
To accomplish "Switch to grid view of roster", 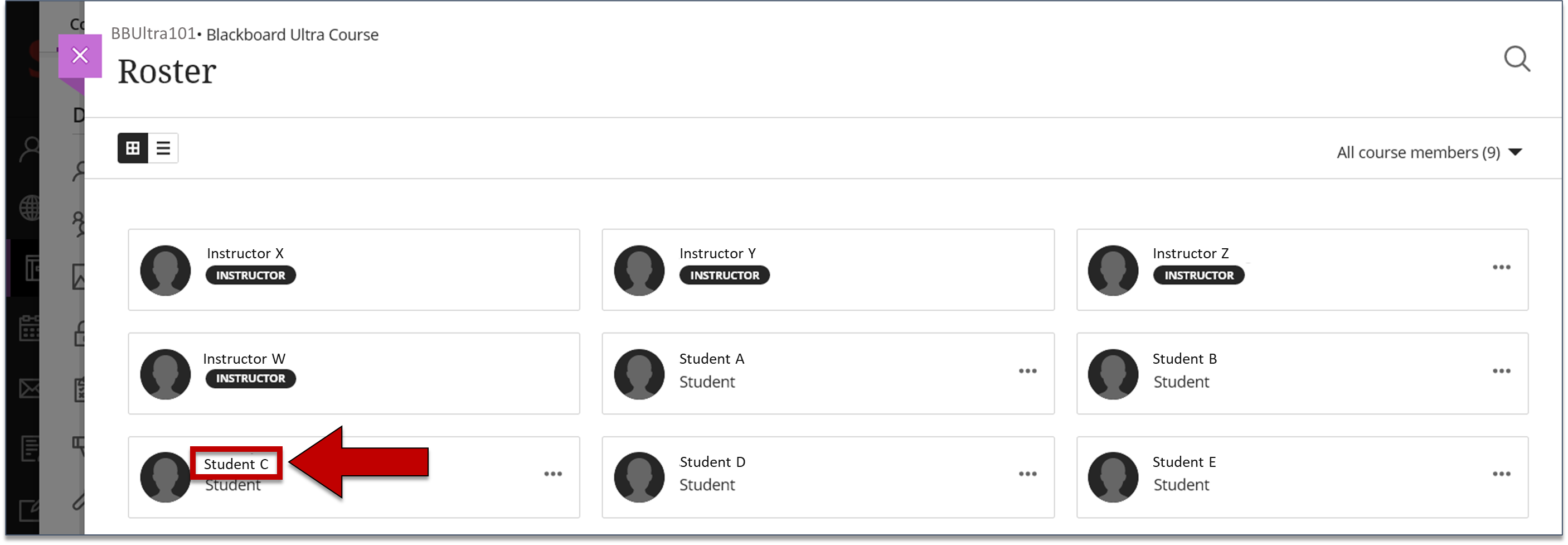I will point(133,148).
